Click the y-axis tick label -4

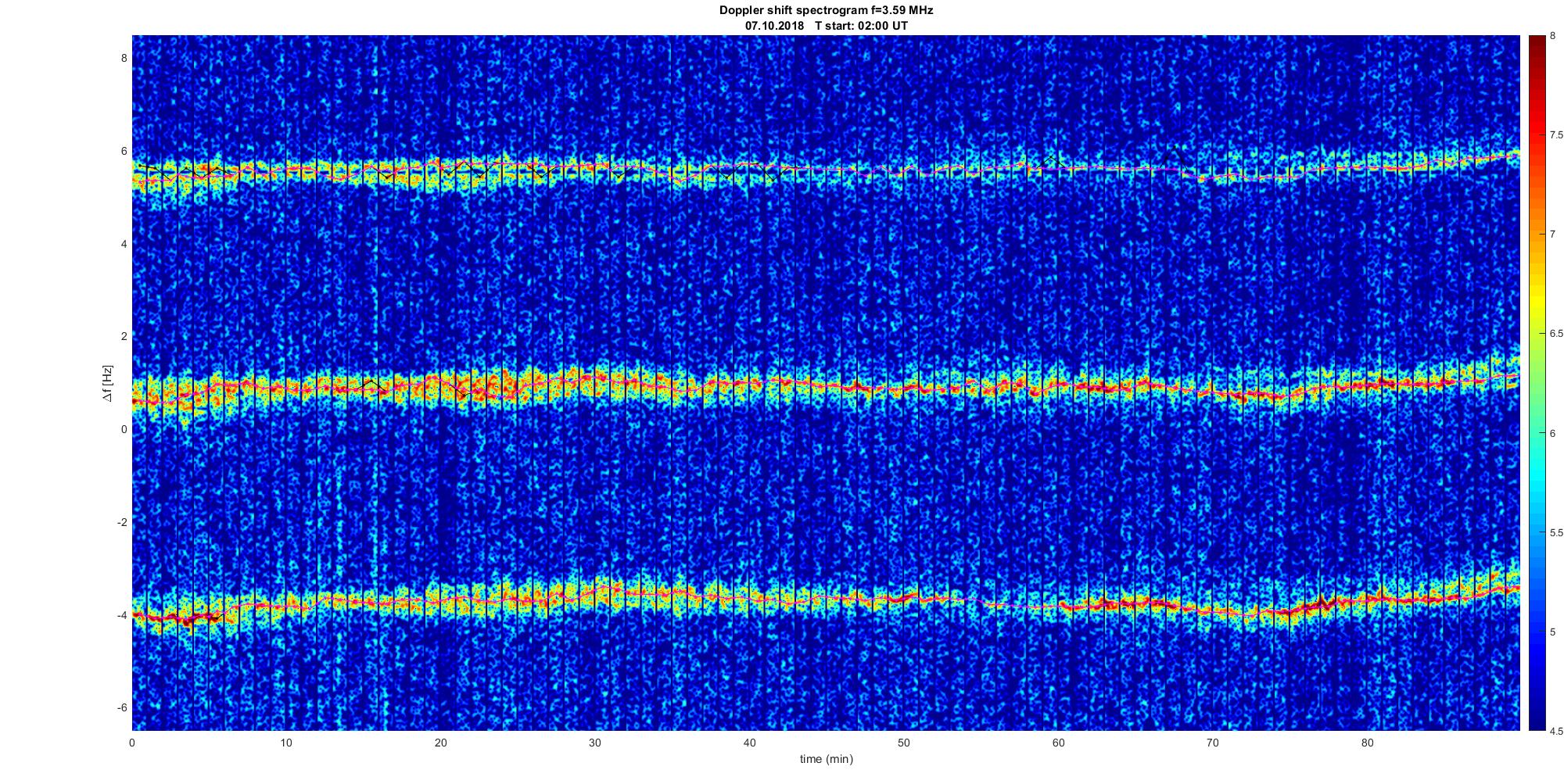122,615
